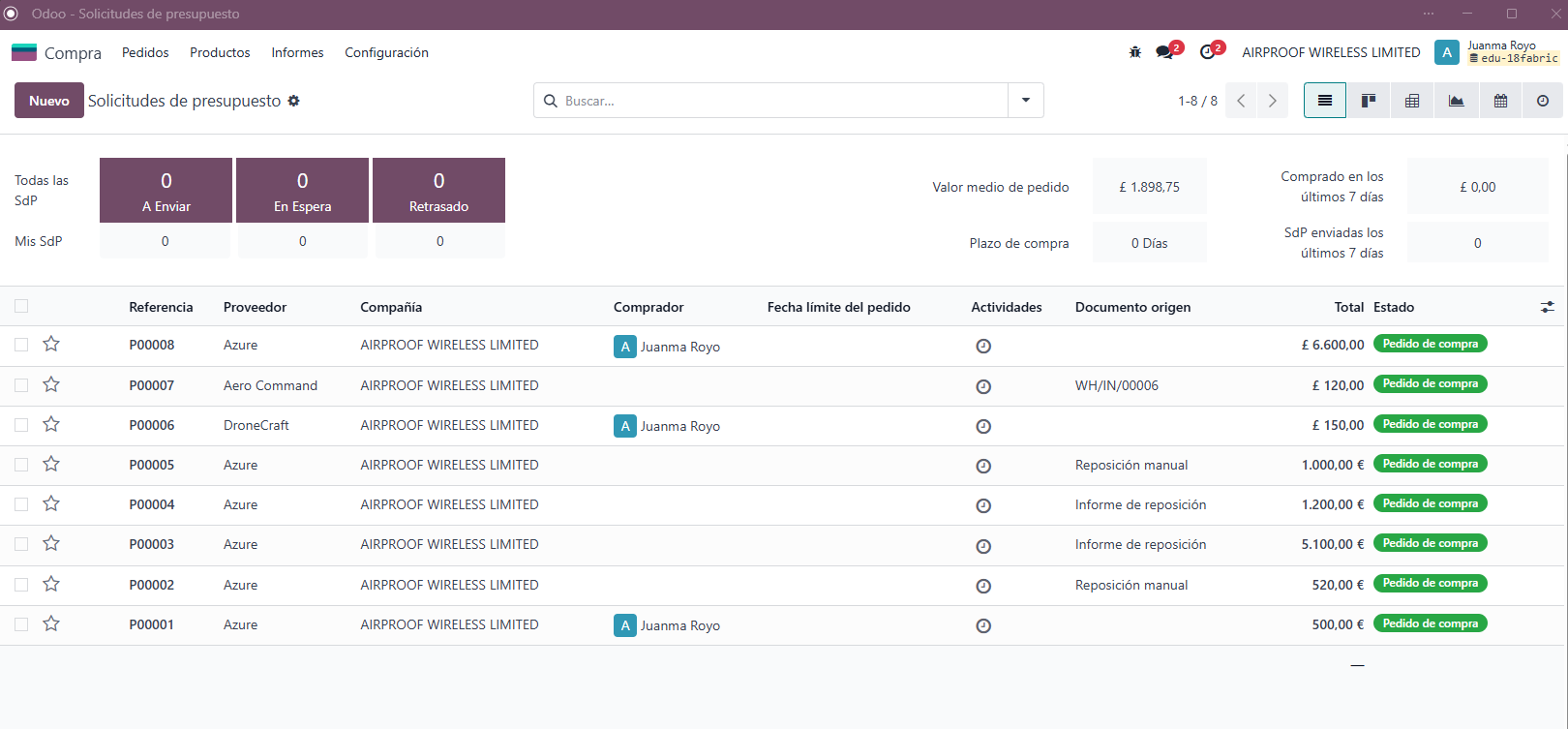The width and height of the screenshot is (1568, 729).
Task: Open the activities clock icon in navbar
Action: pos(1207,52)
